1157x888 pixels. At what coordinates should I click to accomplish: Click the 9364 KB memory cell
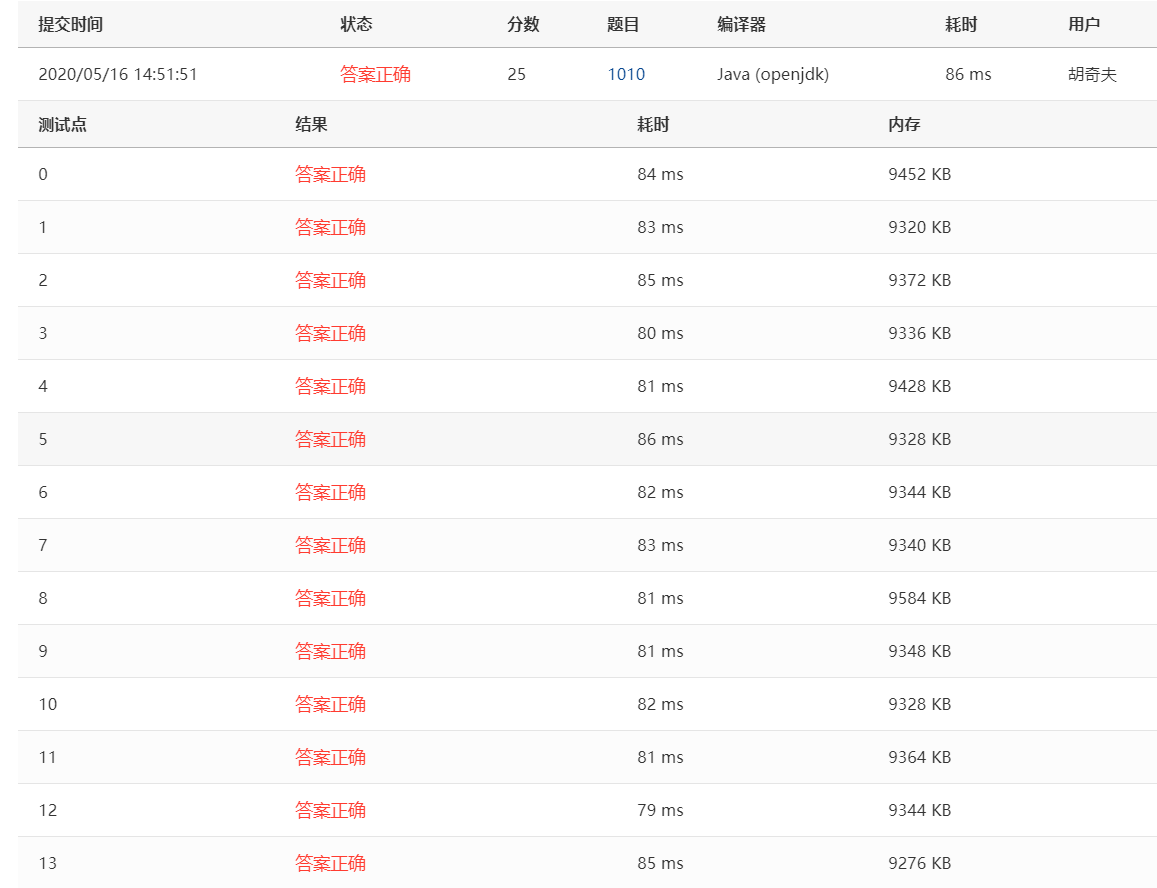click(919, 757)
